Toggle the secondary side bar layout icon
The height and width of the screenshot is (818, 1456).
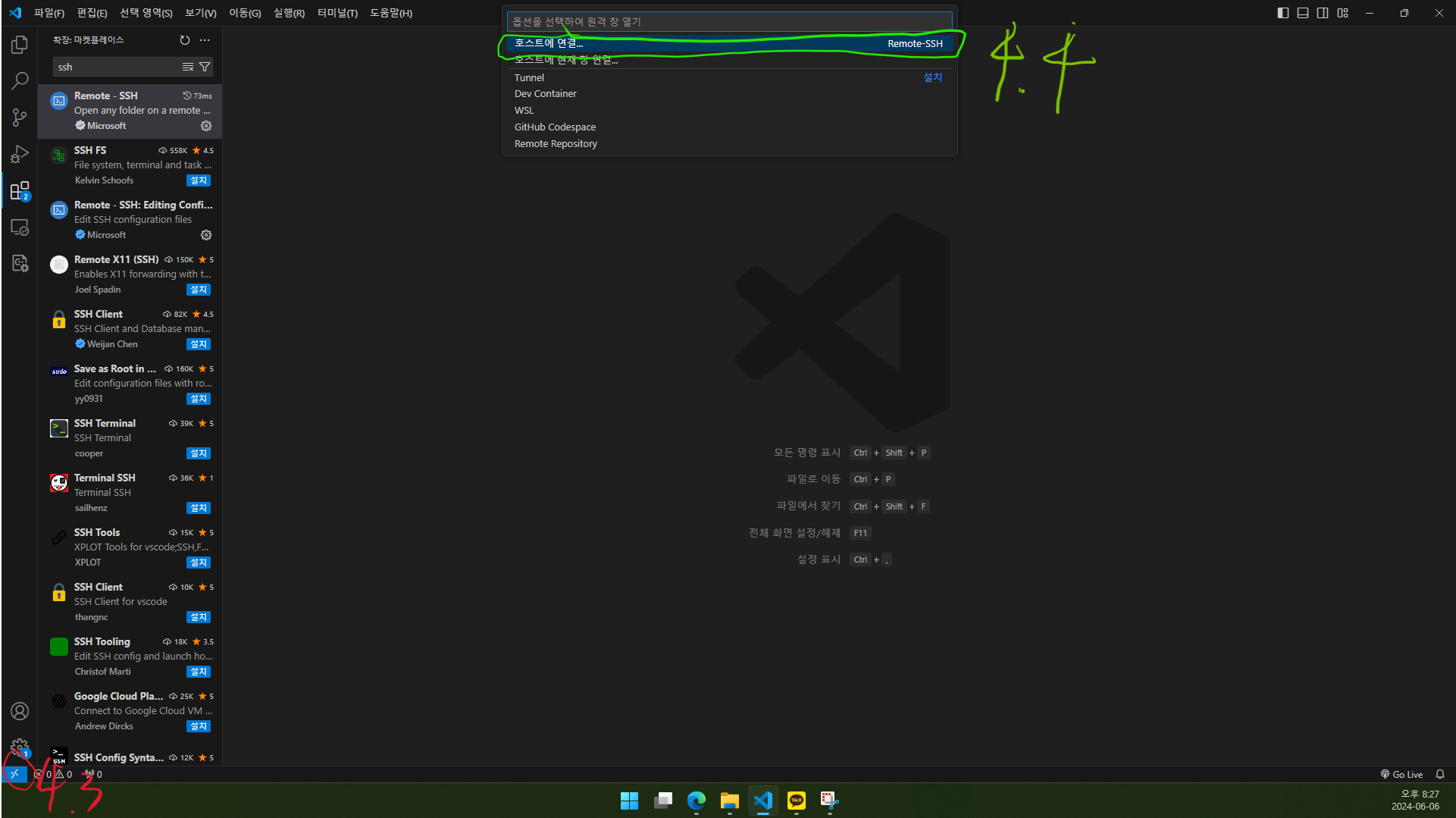pos(1323,13)
